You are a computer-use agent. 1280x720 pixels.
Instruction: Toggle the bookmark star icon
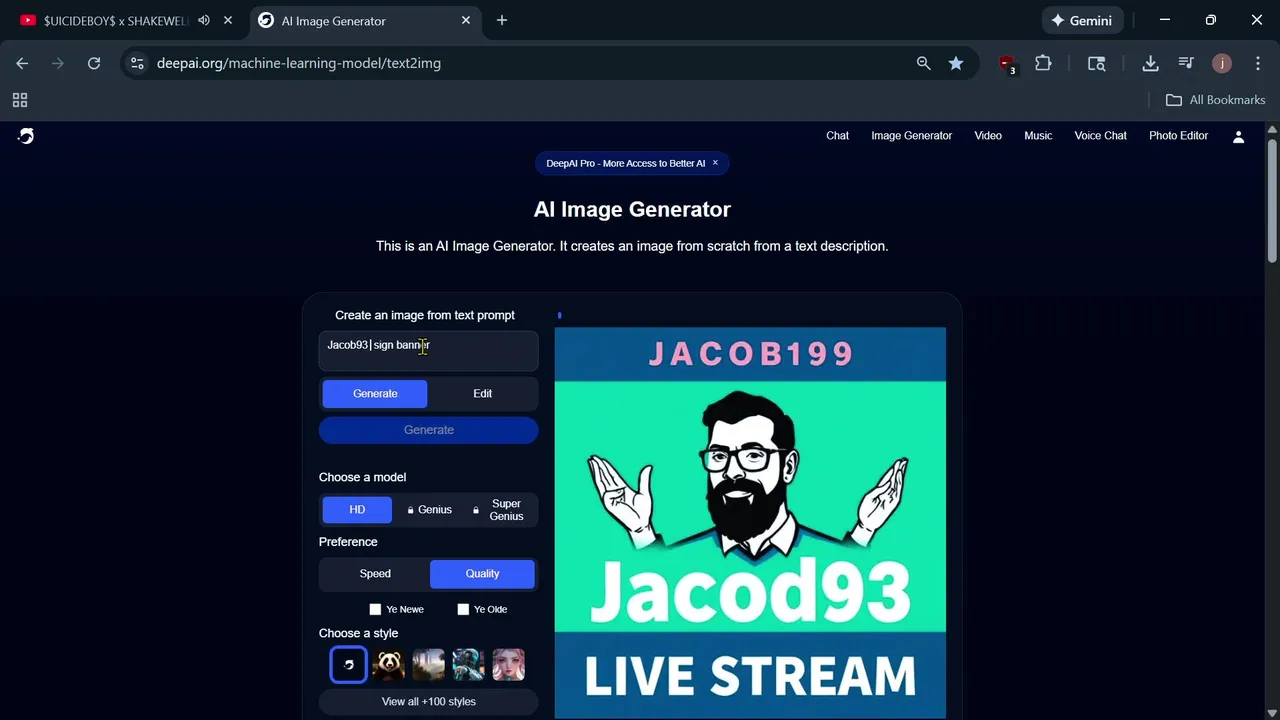(x=956, y=63)
